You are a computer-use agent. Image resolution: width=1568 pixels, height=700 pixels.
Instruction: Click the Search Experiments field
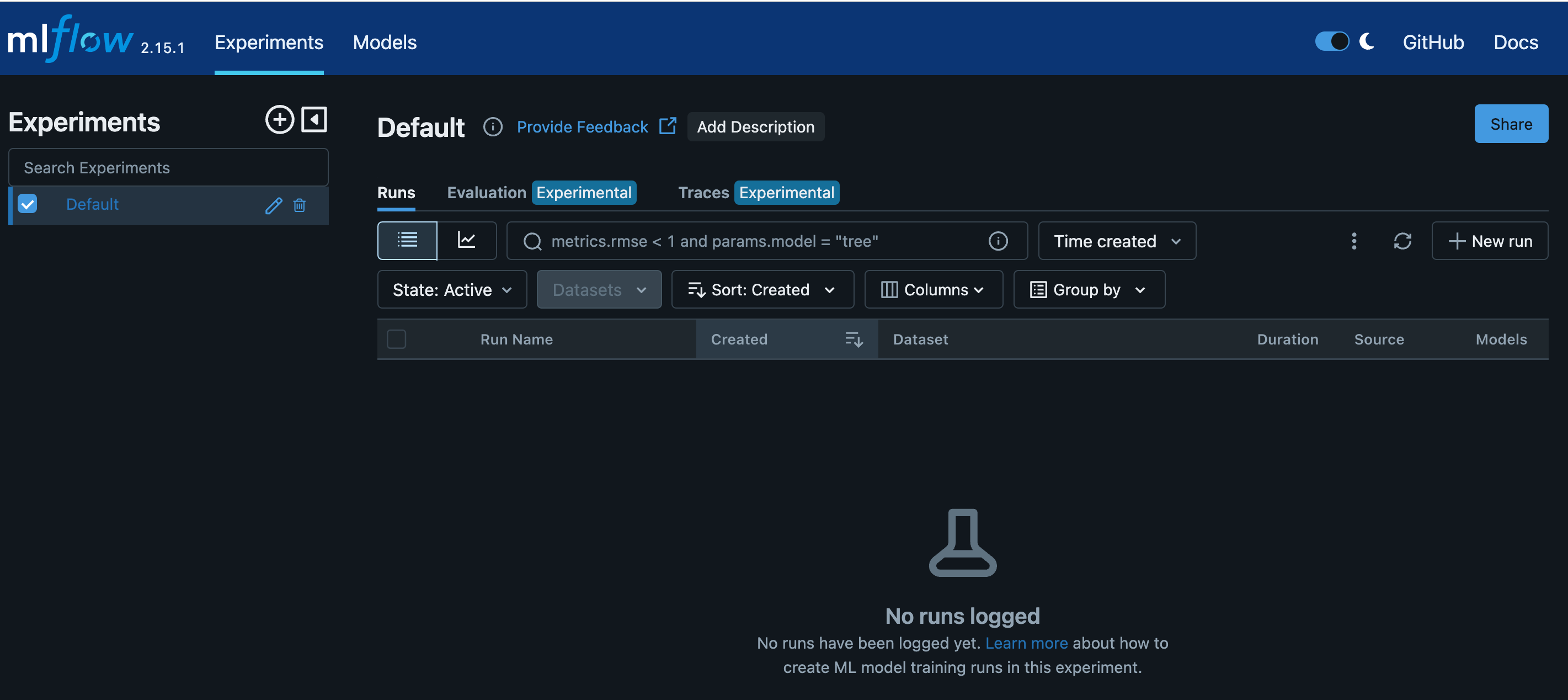click(x=169, y=167)
